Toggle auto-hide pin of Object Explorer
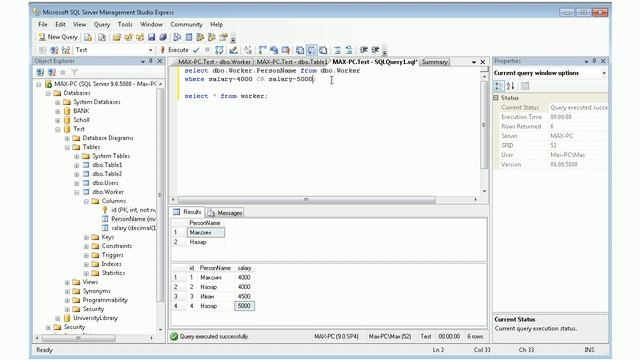 (x=151, y=61)
